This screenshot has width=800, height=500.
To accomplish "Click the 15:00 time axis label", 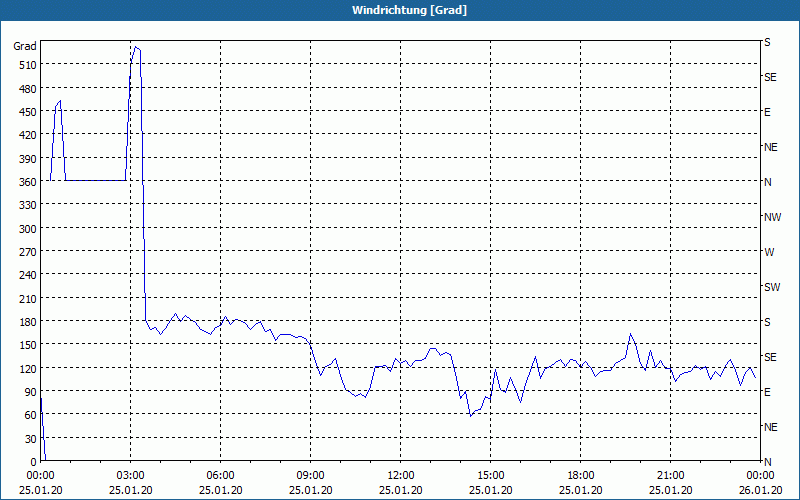I will [490, 476].
